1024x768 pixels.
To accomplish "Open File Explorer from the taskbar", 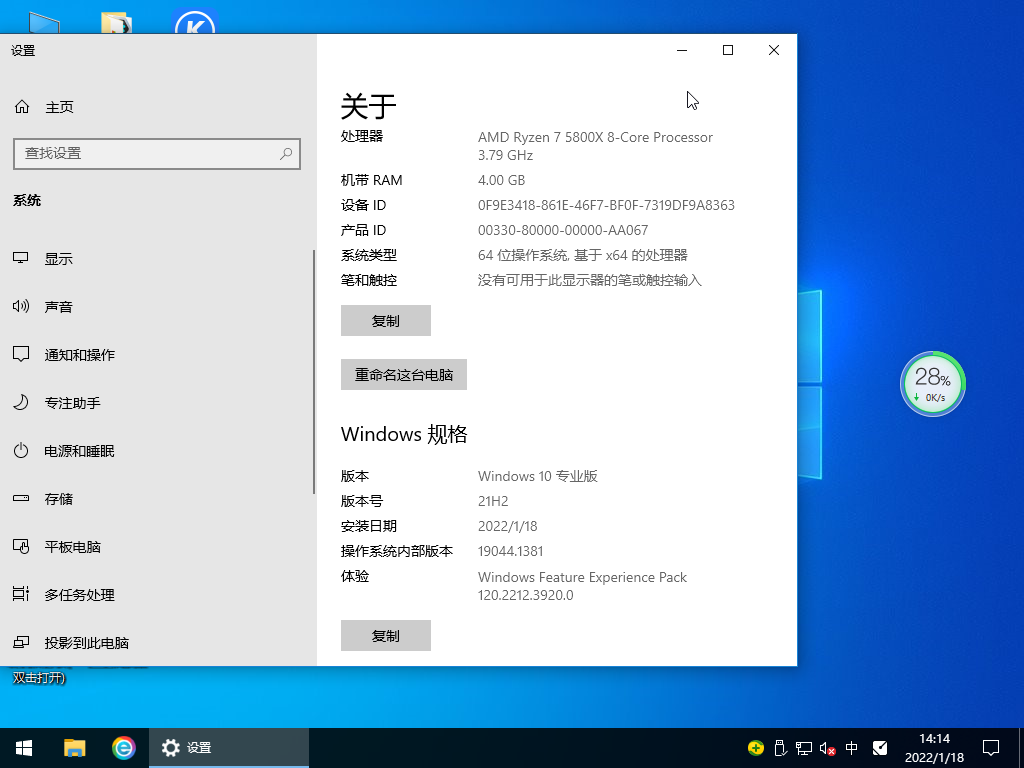I will 74,747.
